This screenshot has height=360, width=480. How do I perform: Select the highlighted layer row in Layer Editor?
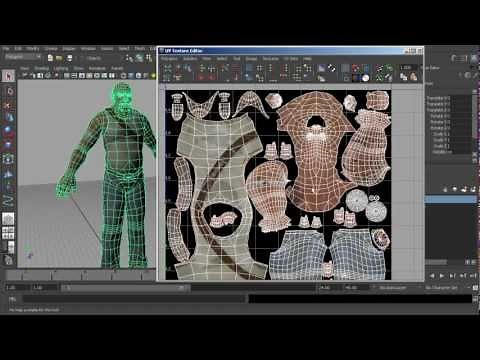(451, 199)
